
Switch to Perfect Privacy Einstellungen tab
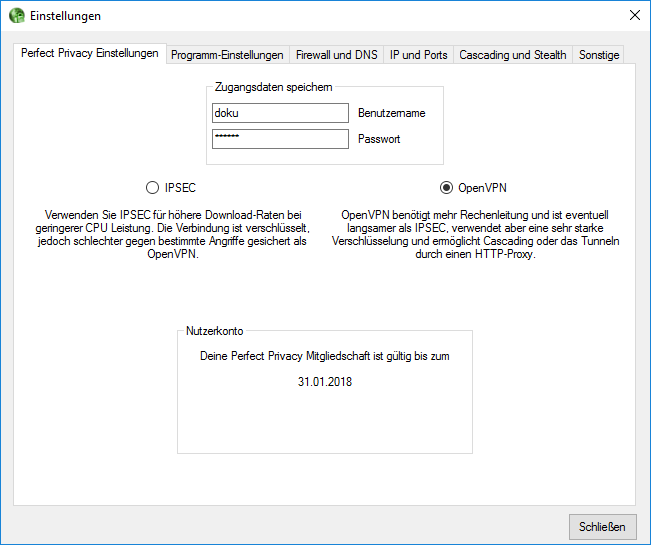pos(90,53)
